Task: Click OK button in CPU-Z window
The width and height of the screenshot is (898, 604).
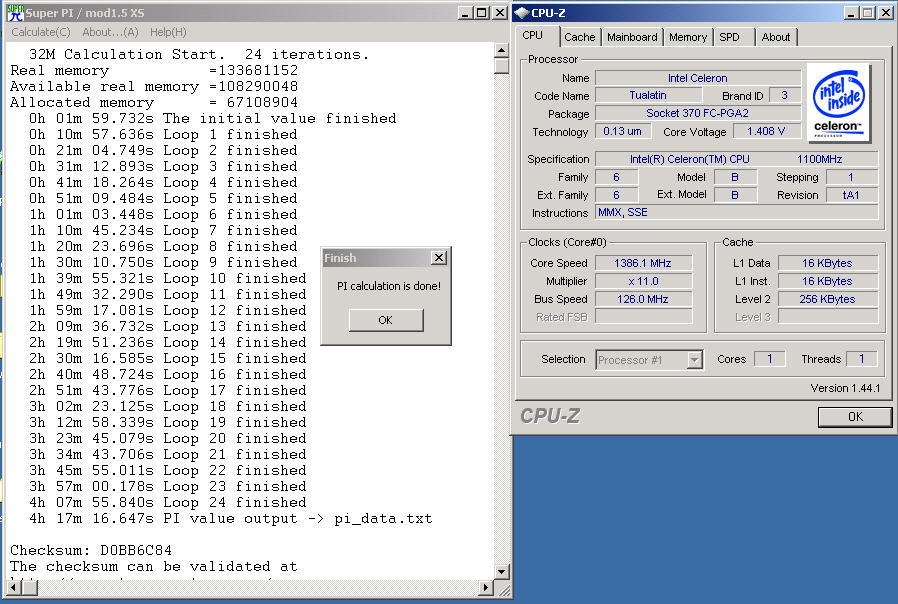Action: [x=855, y=417]
